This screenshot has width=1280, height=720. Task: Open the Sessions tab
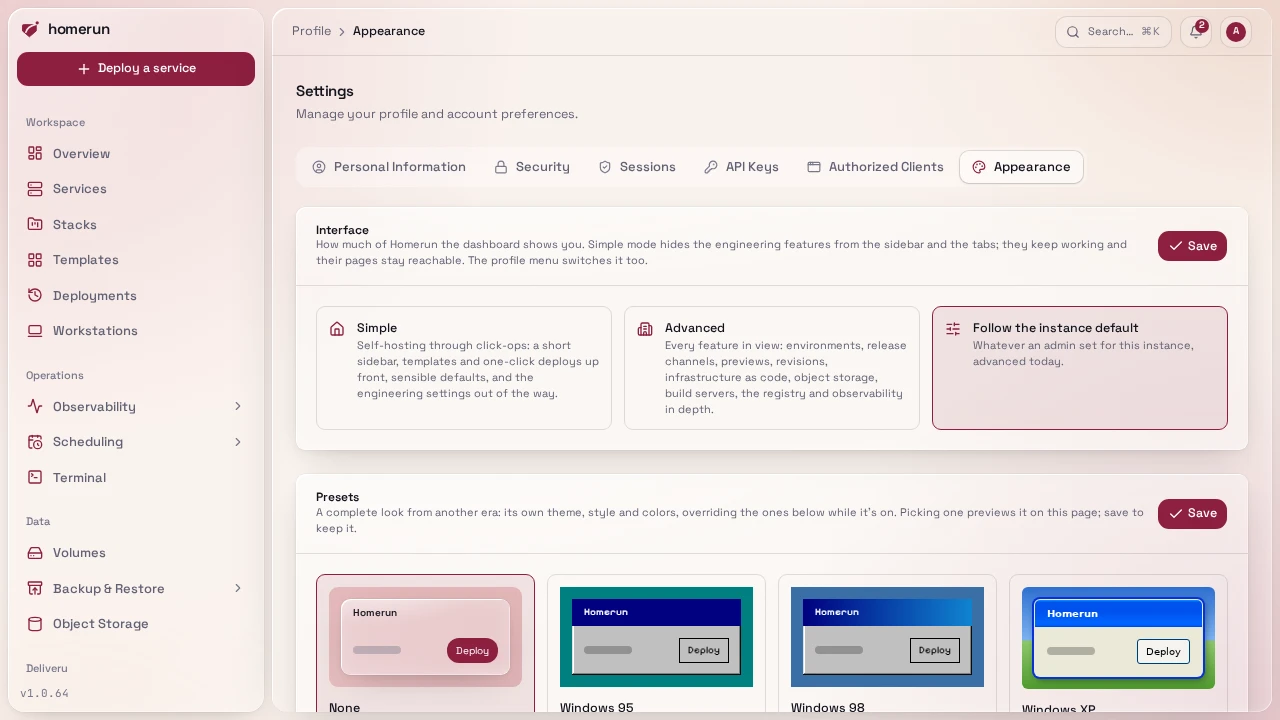(637, 167)
